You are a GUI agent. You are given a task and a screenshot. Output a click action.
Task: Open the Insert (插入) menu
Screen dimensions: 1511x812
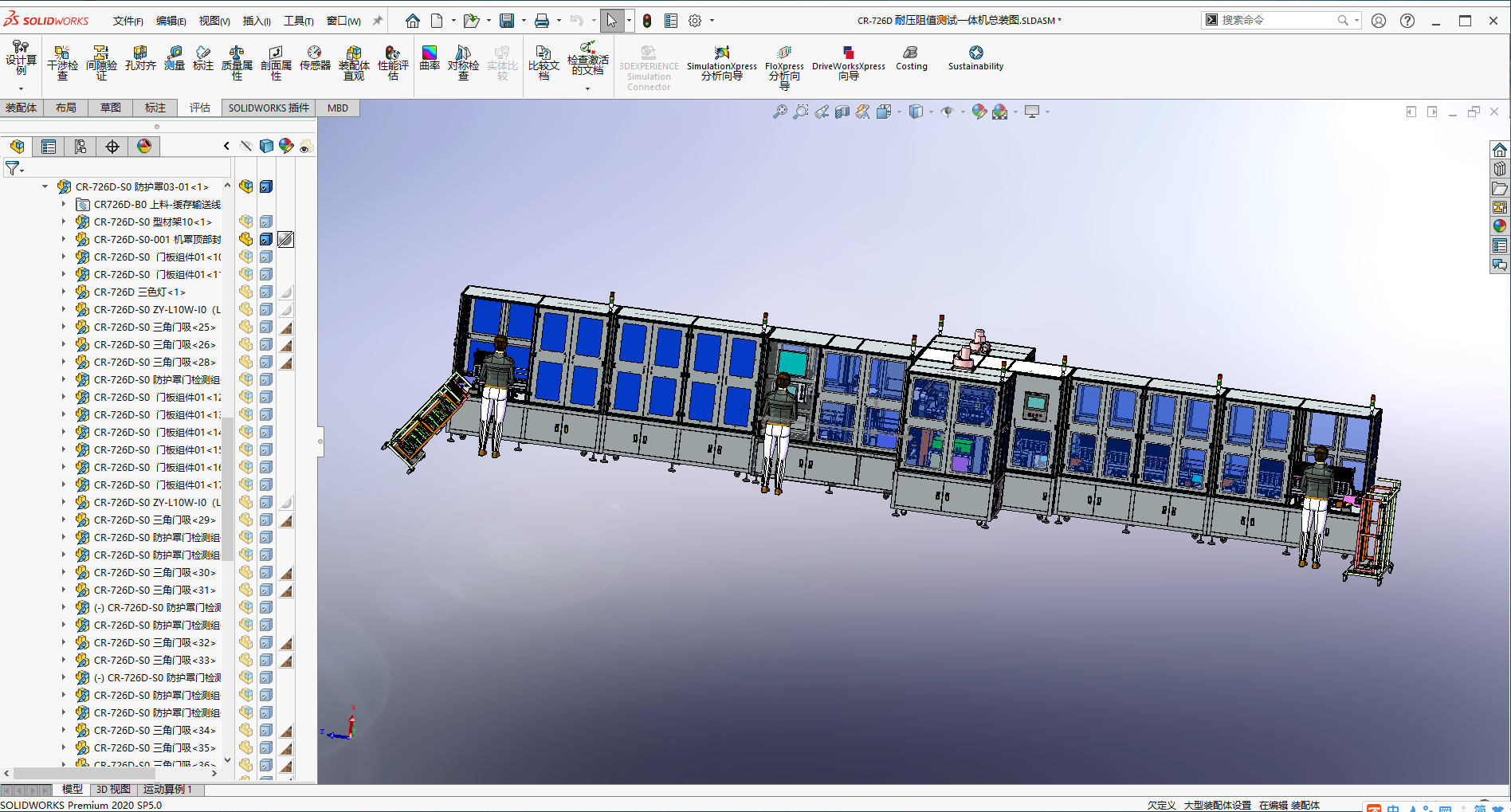pos(257,21)
